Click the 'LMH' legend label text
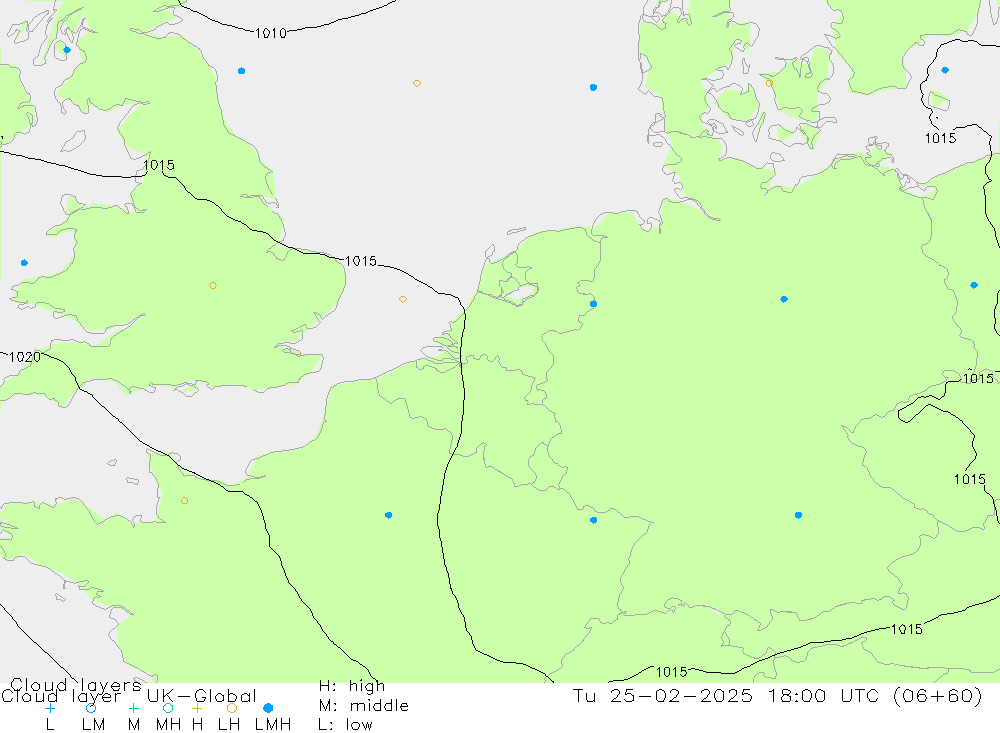 click(x=272, y=725)
